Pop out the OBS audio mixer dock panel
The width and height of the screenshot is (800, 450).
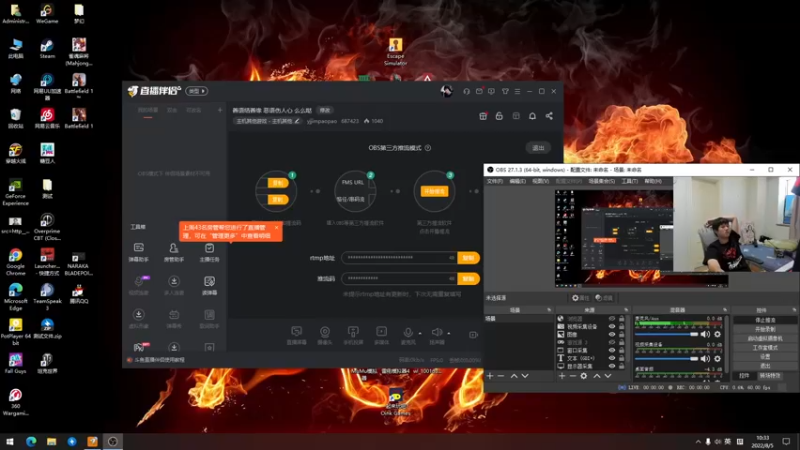(x=725, y=310)
